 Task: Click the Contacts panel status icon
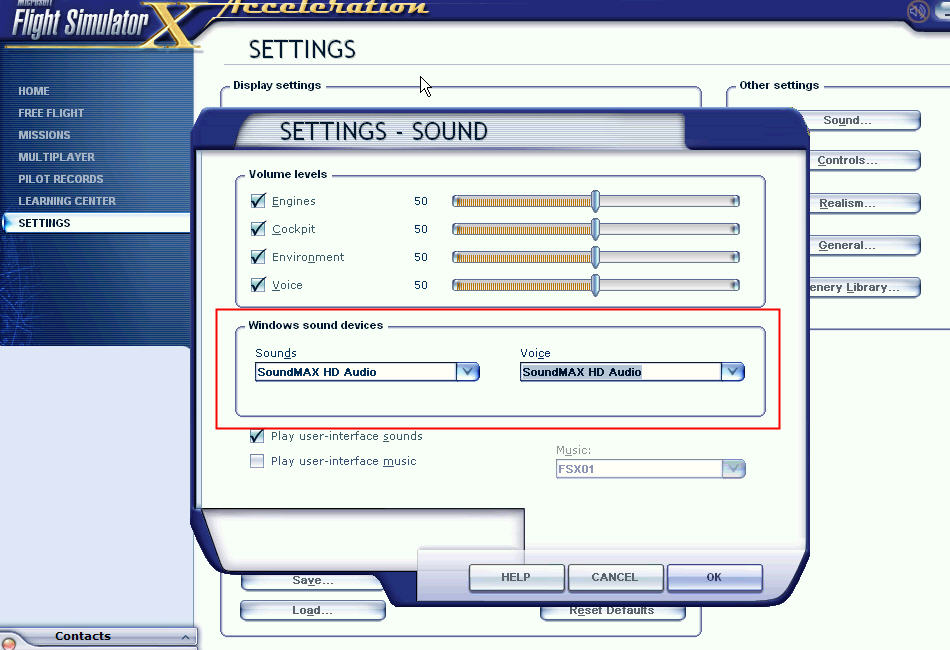point(8,643)
